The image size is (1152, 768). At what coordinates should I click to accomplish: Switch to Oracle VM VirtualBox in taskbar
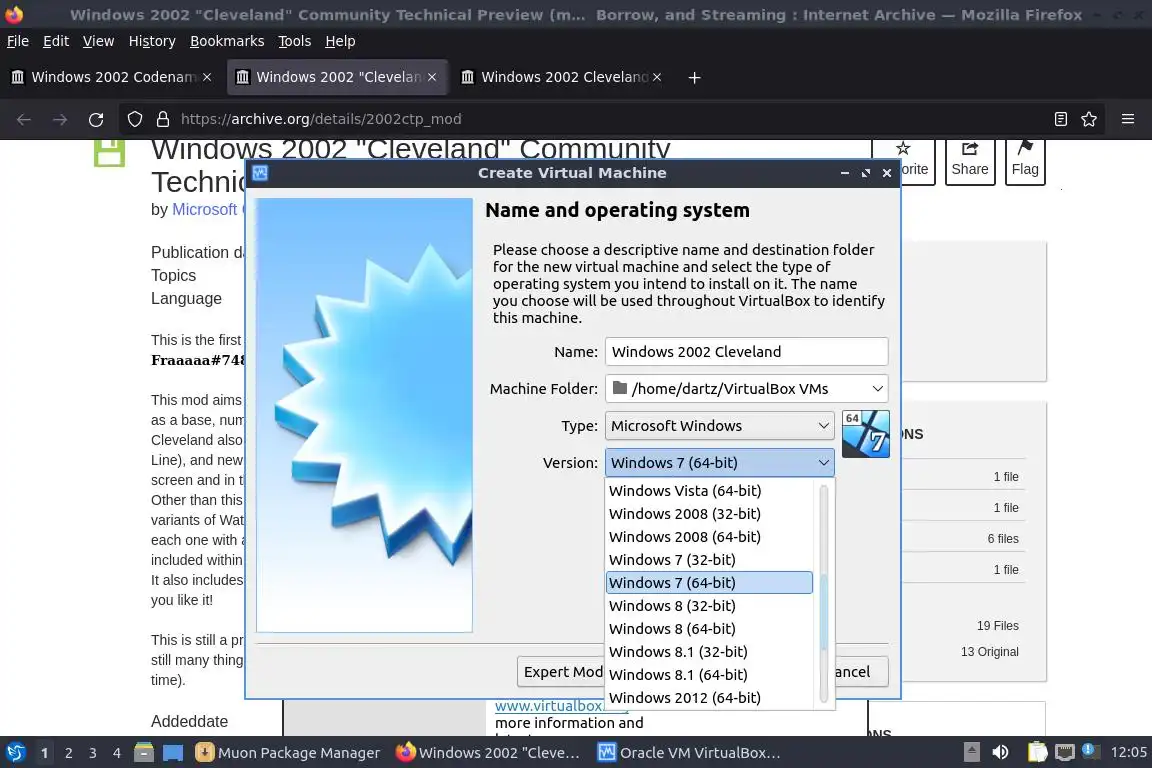click(x=688, y=753)
